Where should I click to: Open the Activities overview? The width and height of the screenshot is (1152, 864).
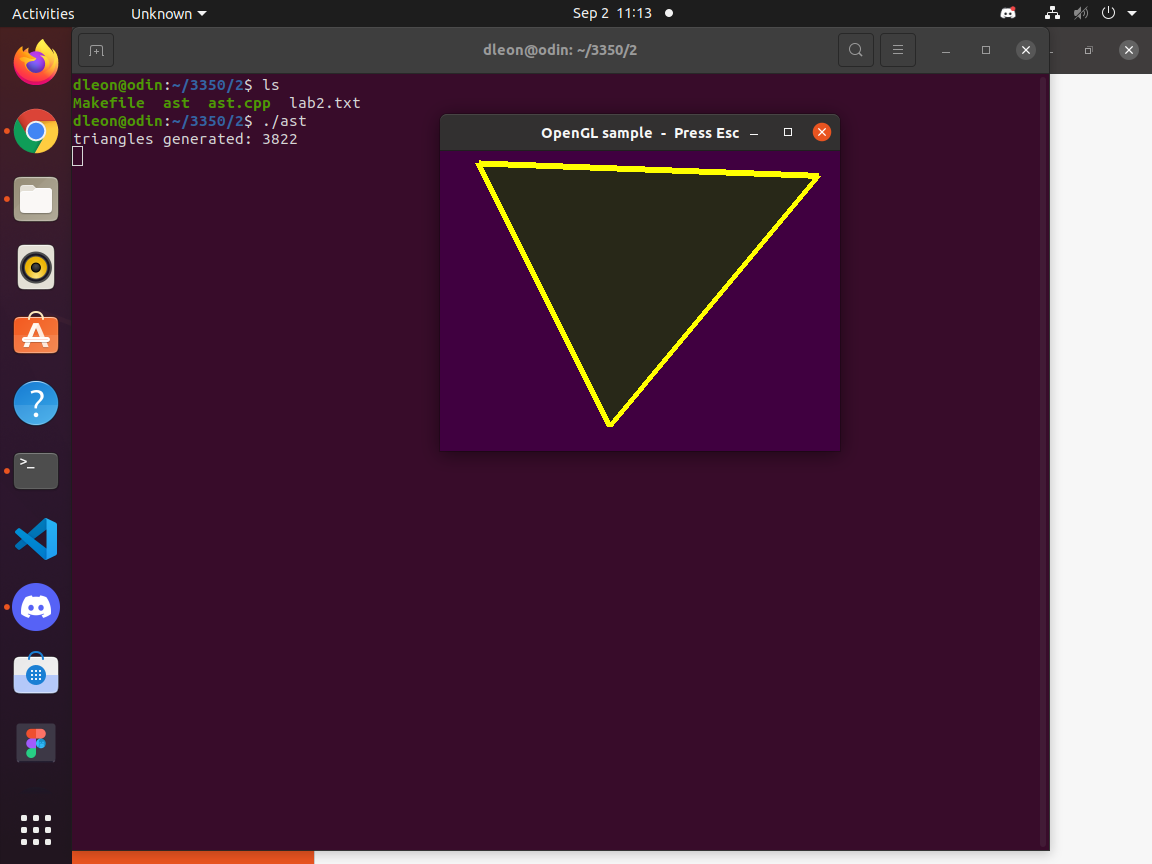tap(43, 13)
